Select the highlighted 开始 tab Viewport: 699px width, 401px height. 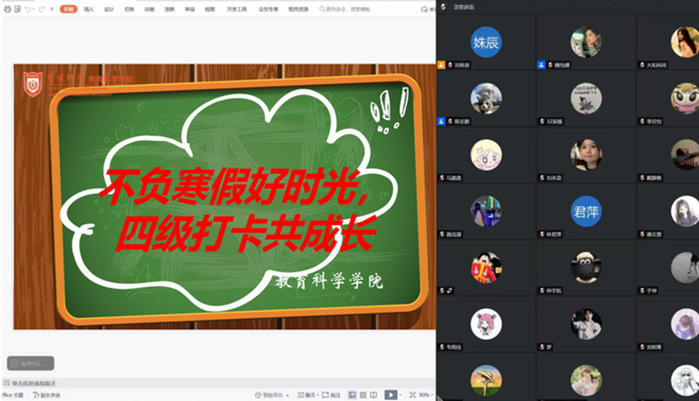click(68, 8)
